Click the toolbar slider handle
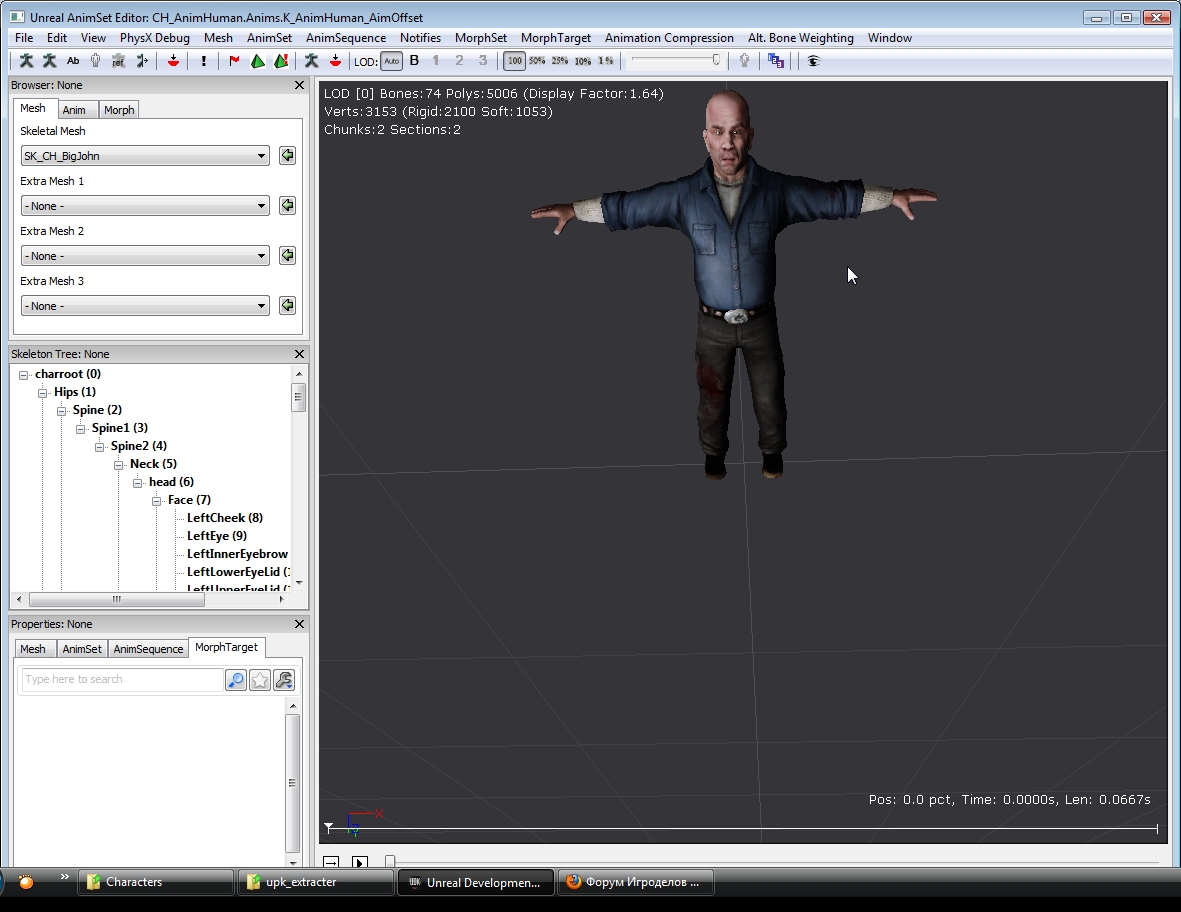 click(x=716, y=61)
